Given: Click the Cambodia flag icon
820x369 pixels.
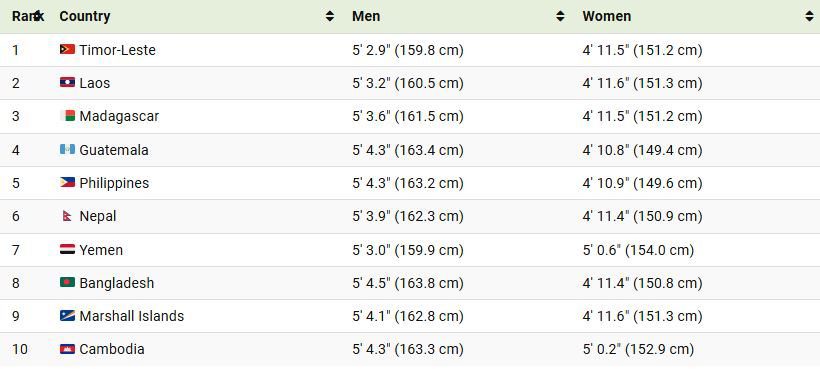Looking at the screenshot, I should [67, 349].
